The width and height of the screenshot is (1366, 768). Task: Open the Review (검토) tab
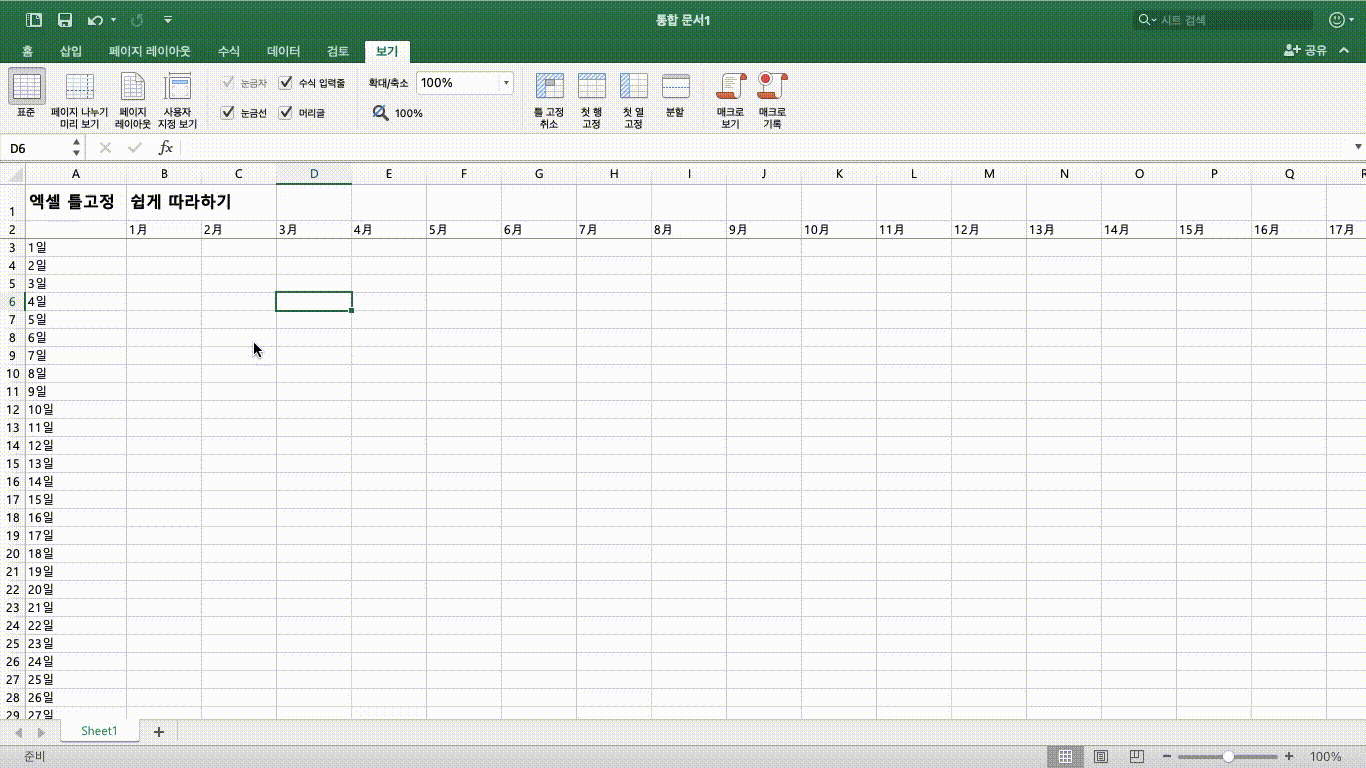pyautogui.click(x=338, y=51)
